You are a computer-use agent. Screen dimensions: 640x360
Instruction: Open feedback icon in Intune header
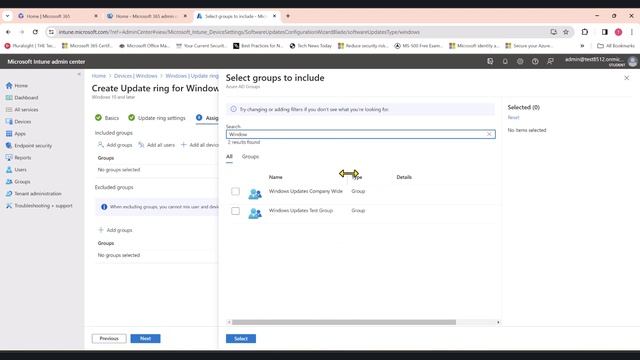coord(550,62)
